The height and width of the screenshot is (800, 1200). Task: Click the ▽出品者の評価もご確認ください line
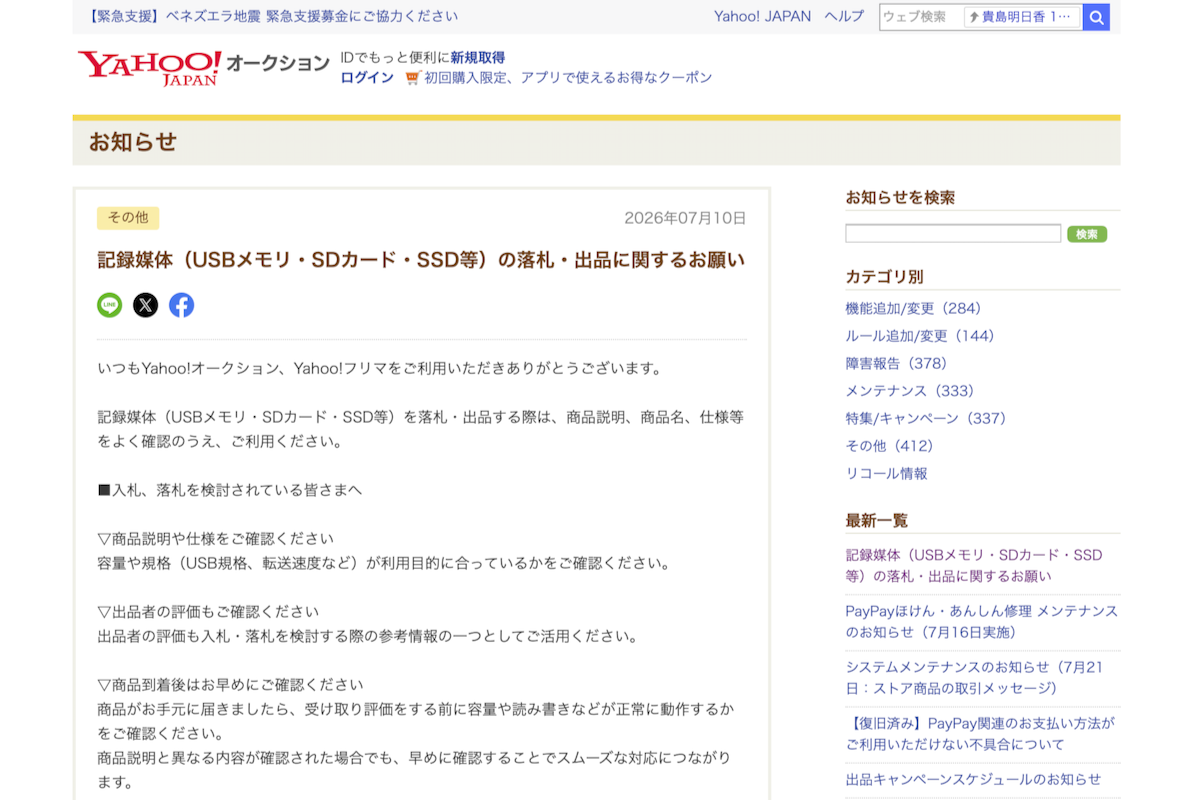tap(208, 611)
